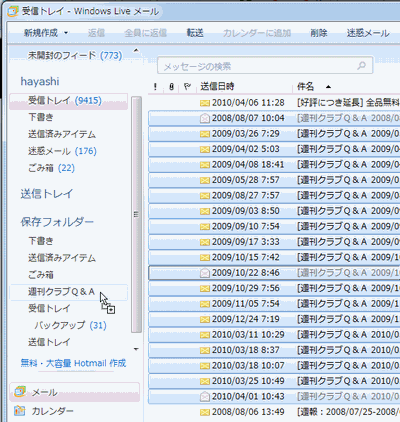Select message dated 2009/10/29 7:56
Screen dimensions: 400x422
274,288
